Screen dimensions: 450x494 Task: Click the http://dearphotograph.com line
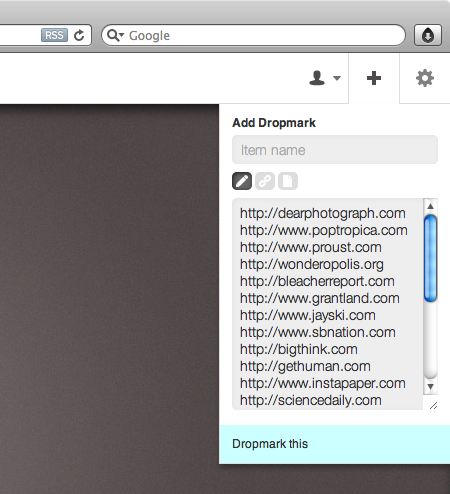pos(323,213)
